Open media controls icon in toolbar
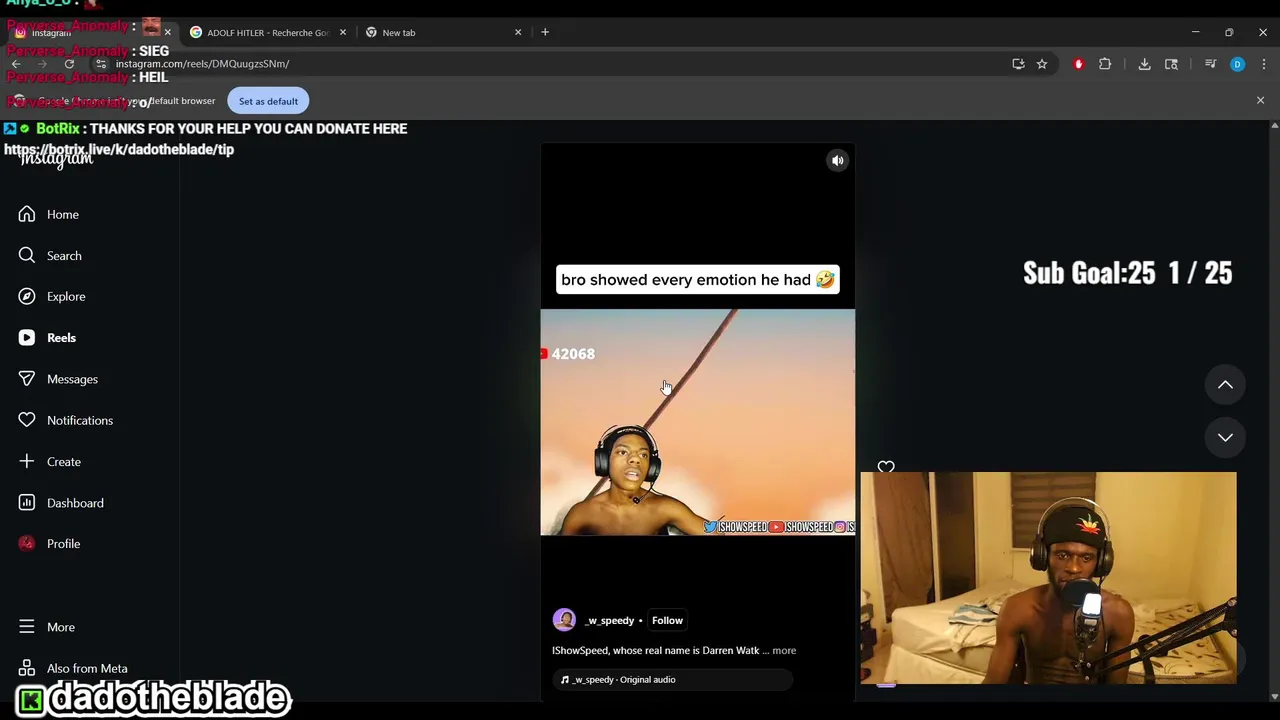The image size is (1280, 720). 1210,64
